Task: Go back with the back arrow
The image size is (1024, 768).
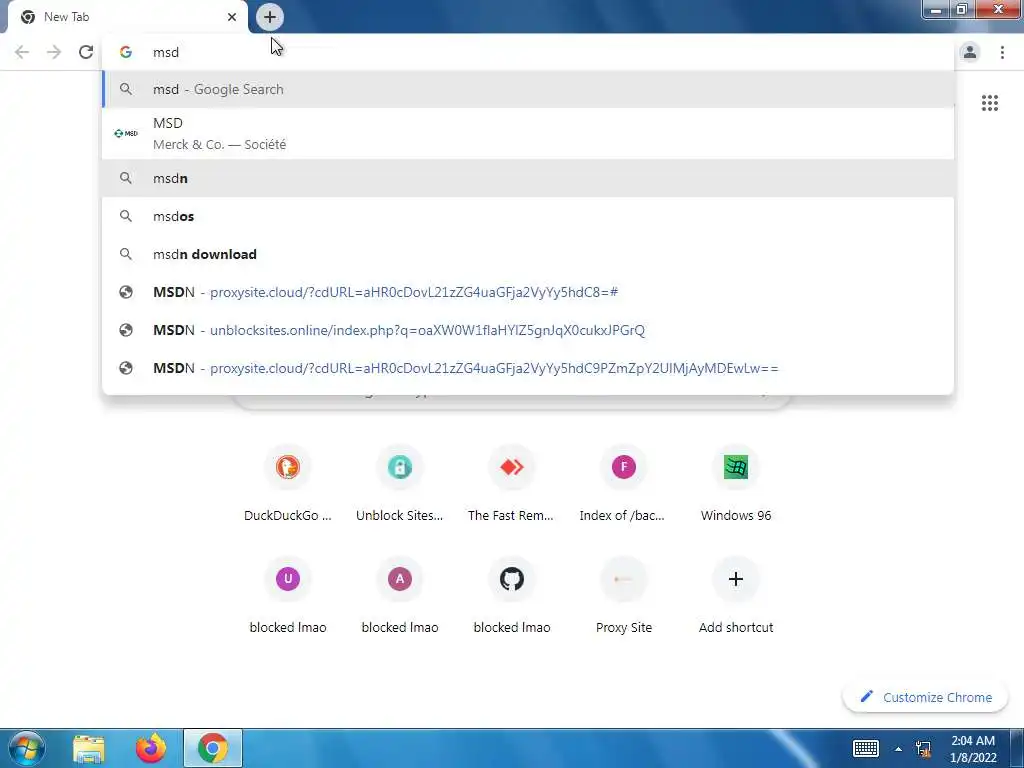Action: tap(22, 52)
